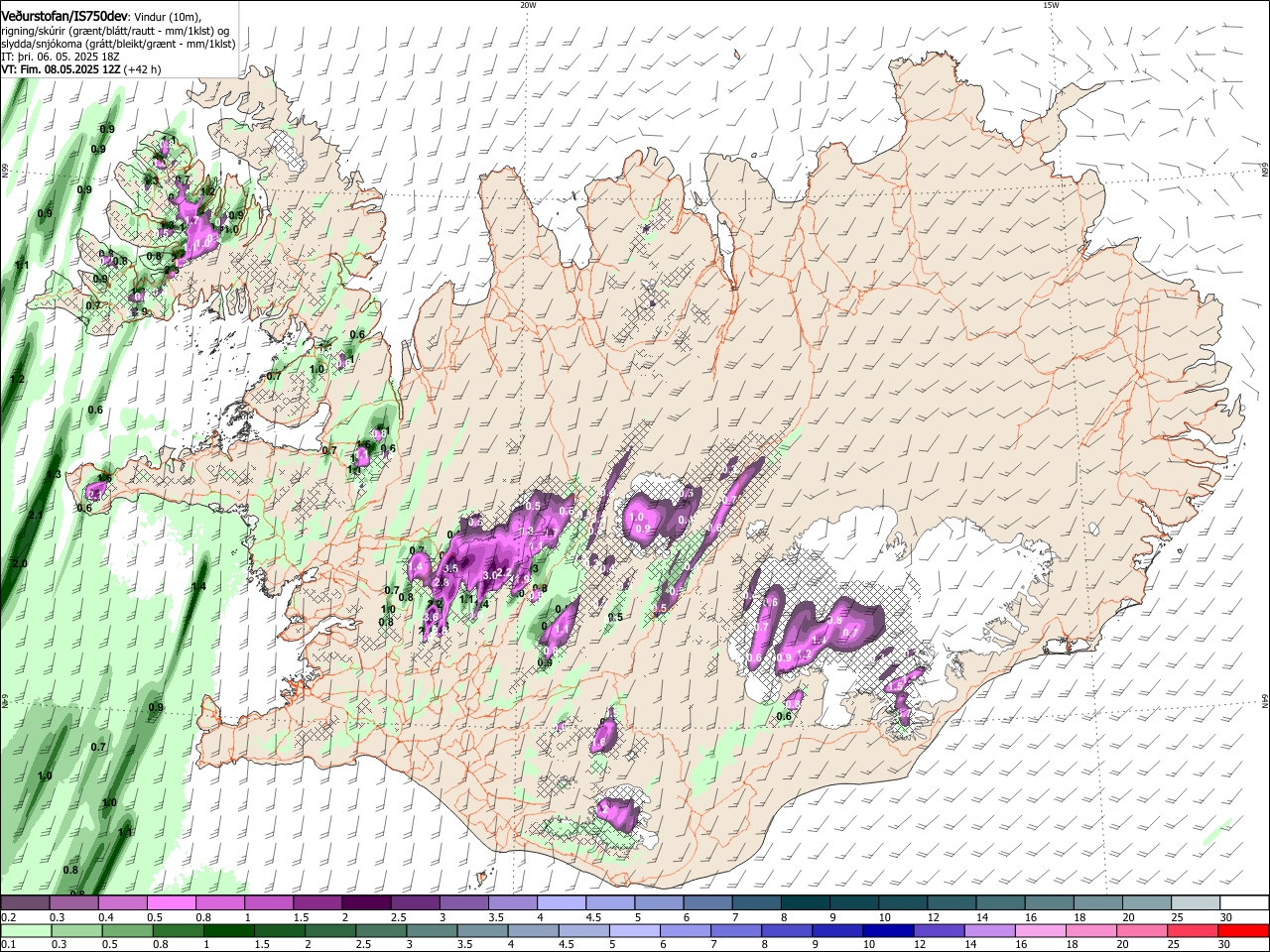Click the 20W longitude label

[x=528, y=4]
